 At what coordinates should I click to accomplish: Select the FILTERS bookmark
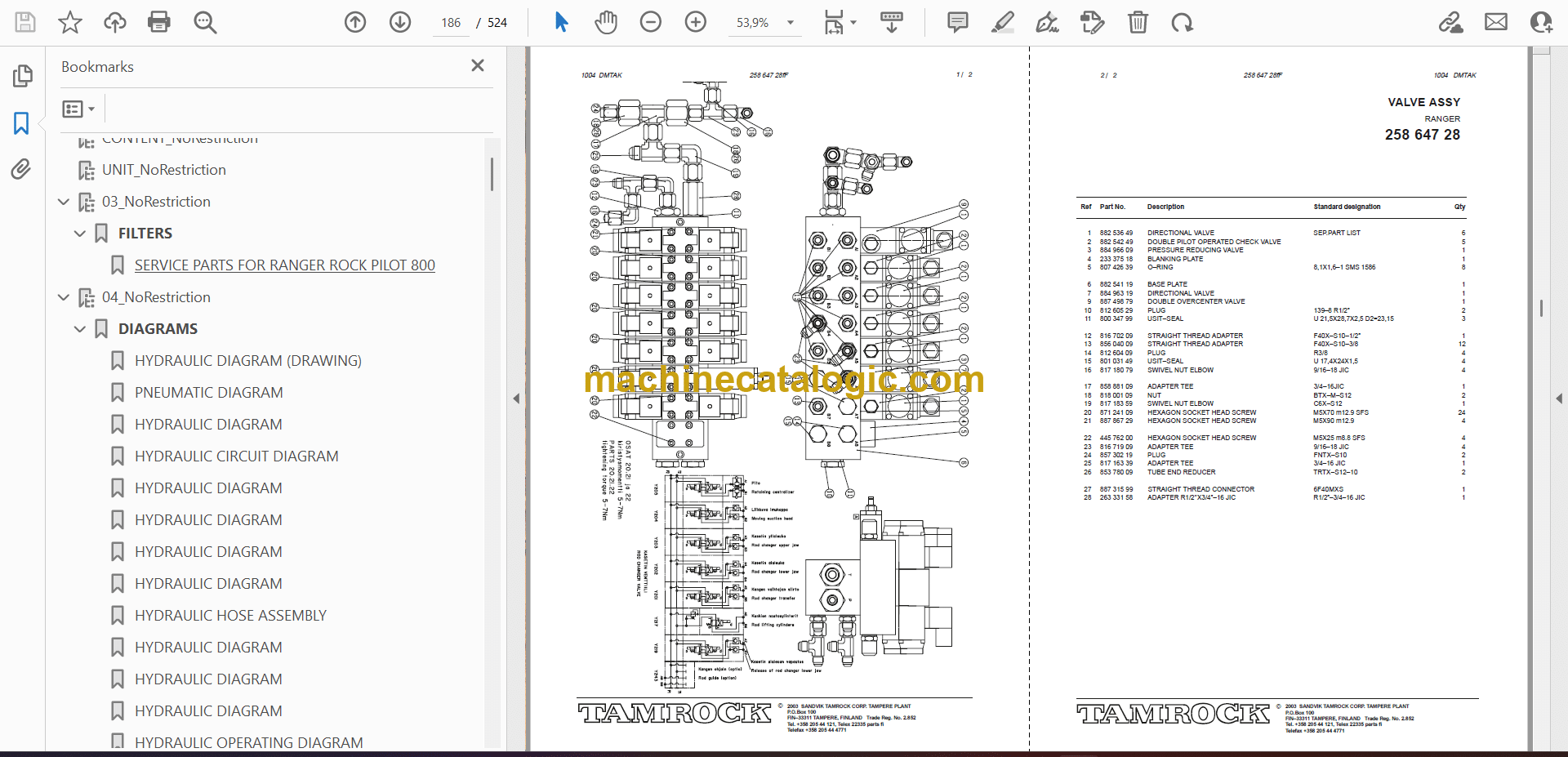click(145, 234)
